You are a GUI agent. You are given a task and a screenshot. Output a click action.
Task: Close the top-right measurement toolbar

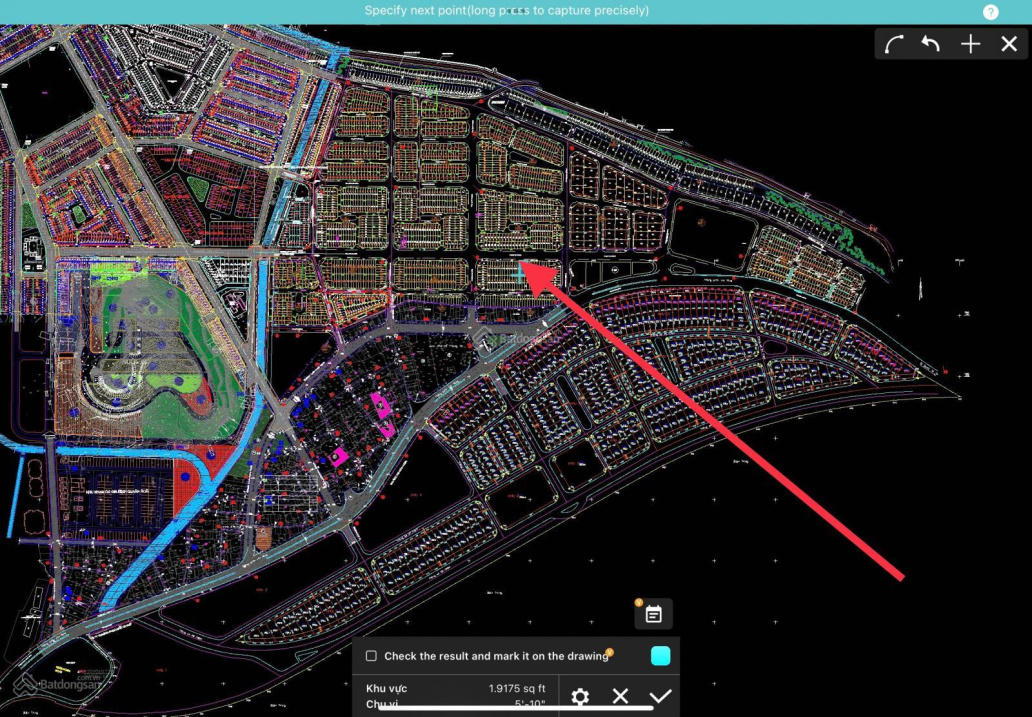tap(1009, 44)
